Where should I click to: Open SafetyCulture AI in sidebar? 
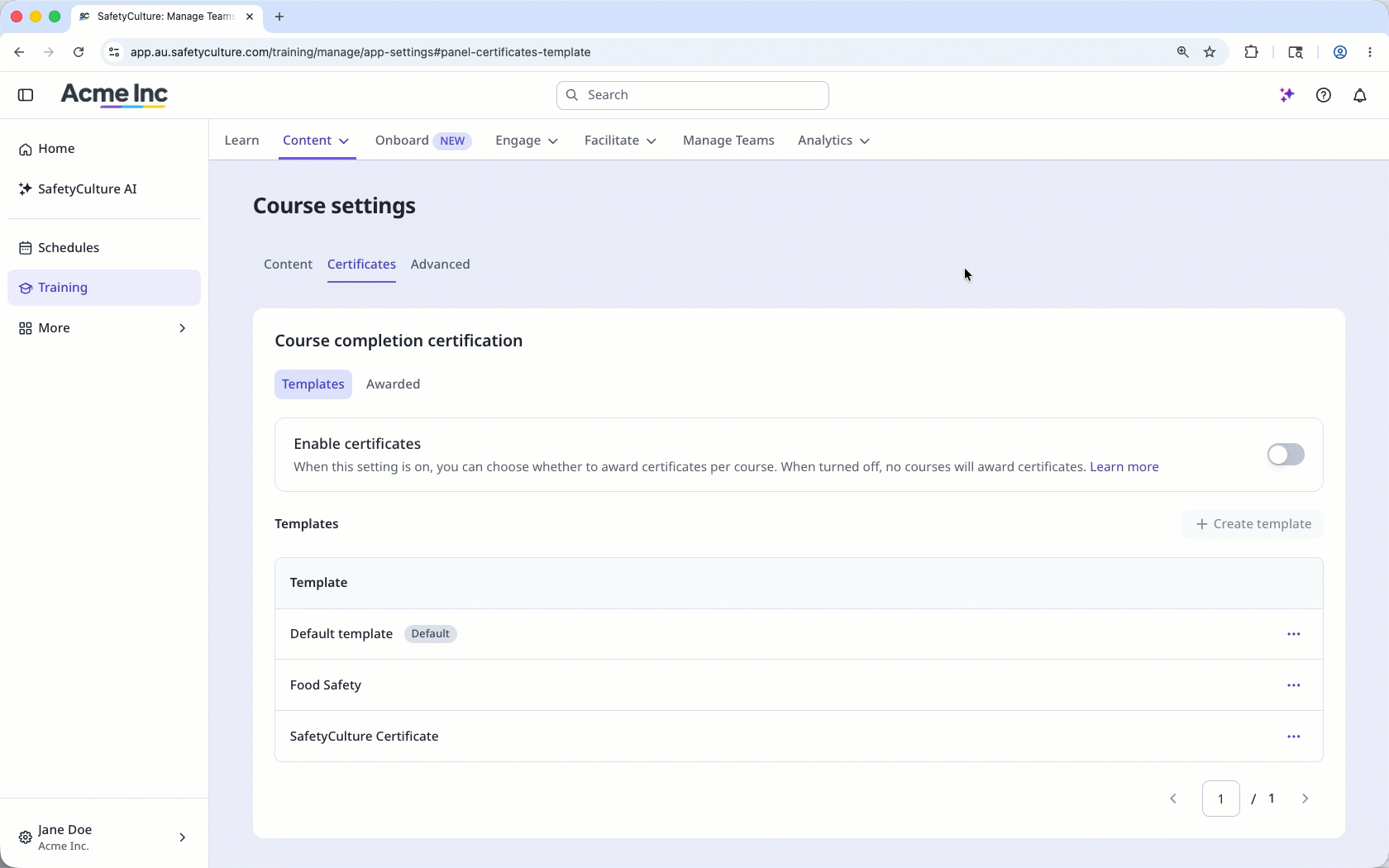pyautogui.click(x=104, y=189)
